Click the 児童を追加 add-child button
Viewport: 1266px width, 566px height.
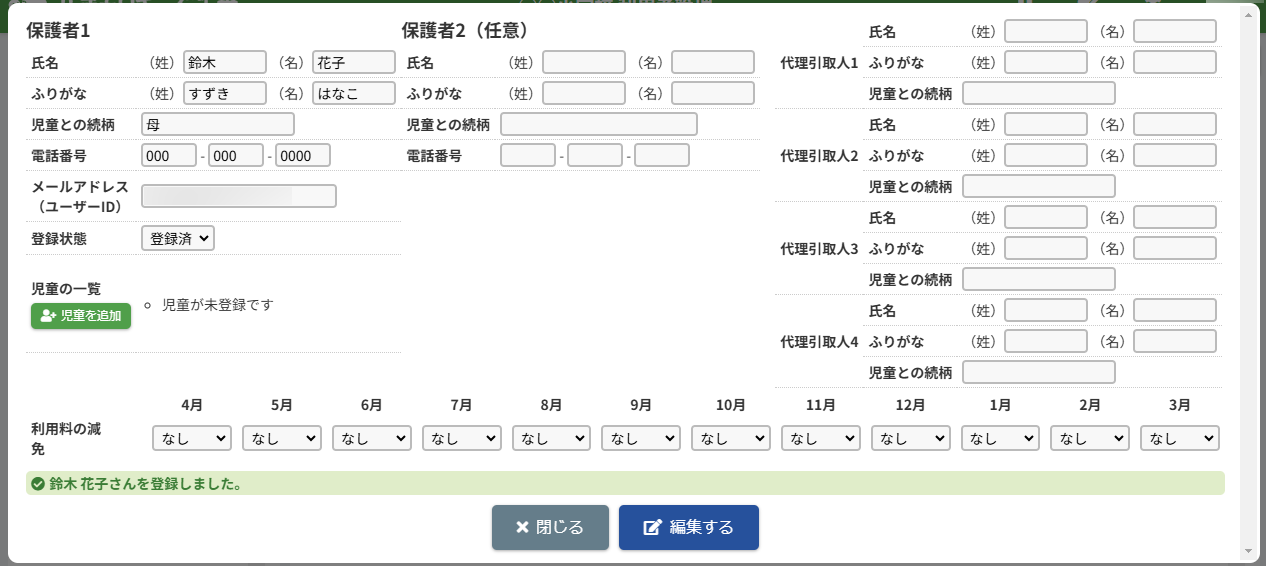(x=81, y=316)
